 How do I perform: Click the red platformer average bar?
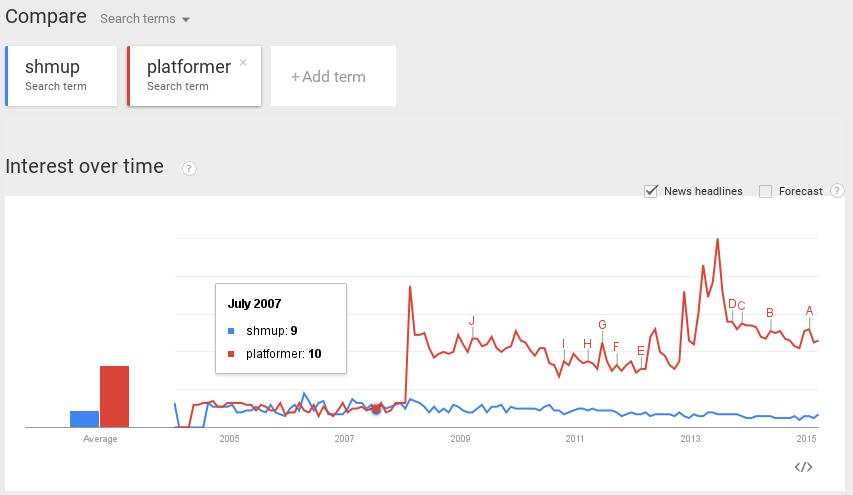click(x=114, y=397)
